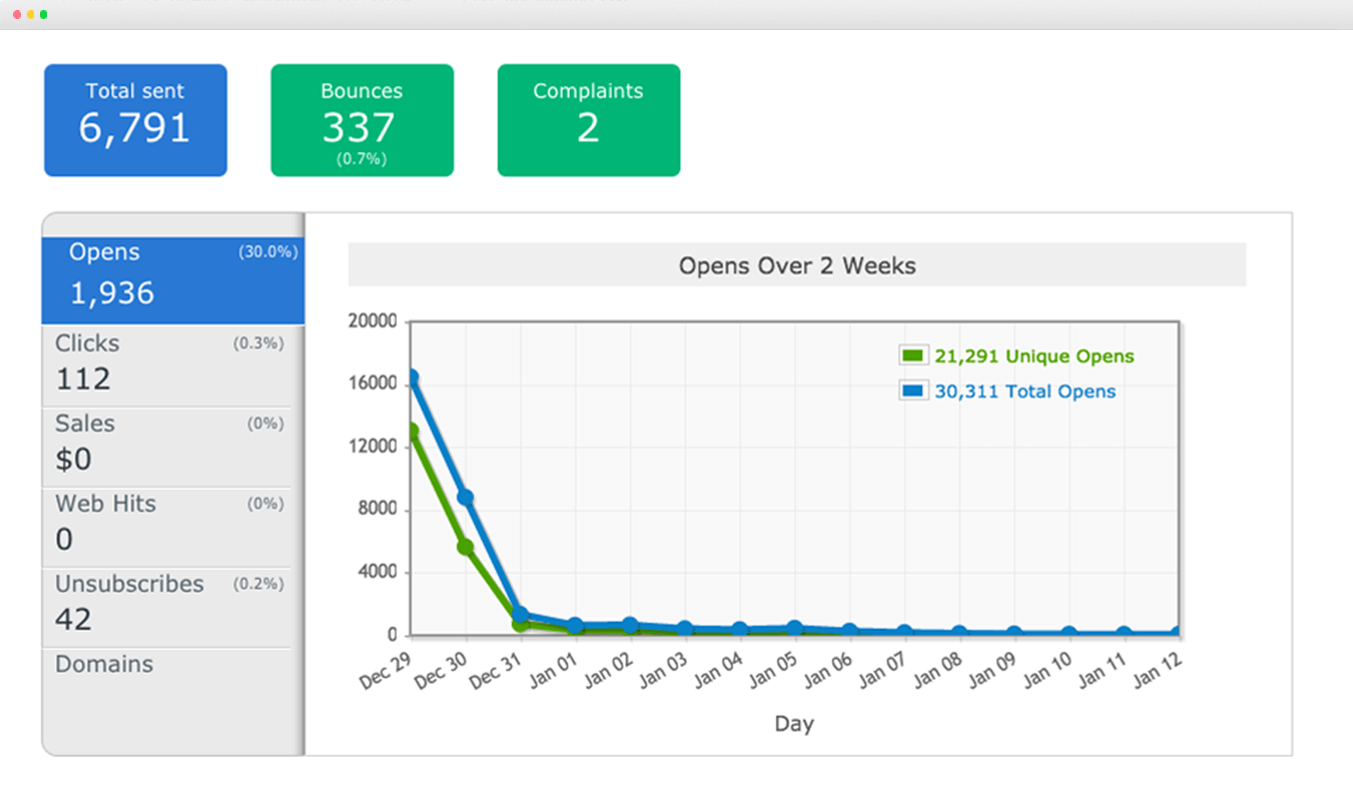The height and width of the screenshot is (793, 1353).
Task: Click the green Unique Opens legend swatch
Action: coord(914,356)
